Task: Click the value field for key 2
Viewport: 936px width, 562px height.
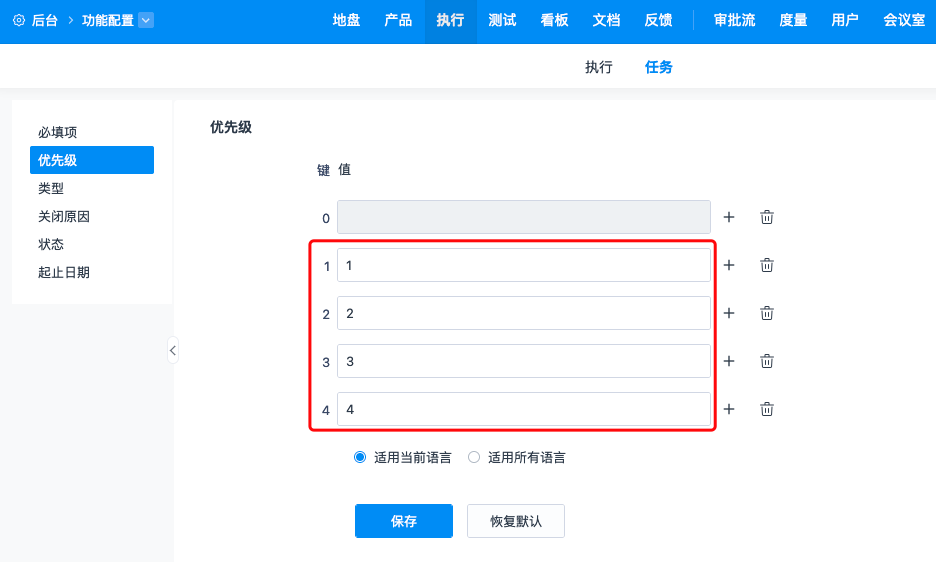Action: 524,313
